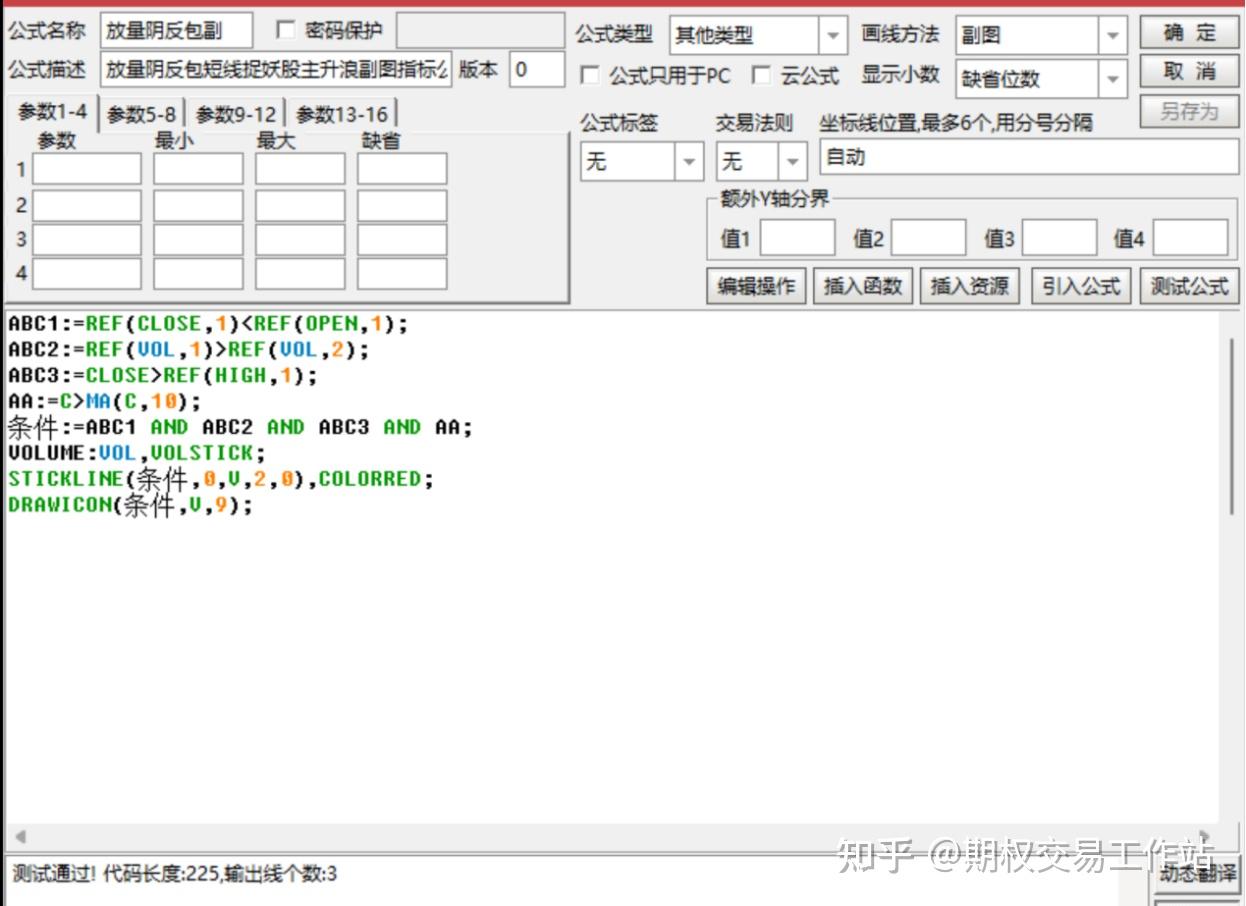
Task: Switch to 参数5-8 tab
Action: coord(141,115)
